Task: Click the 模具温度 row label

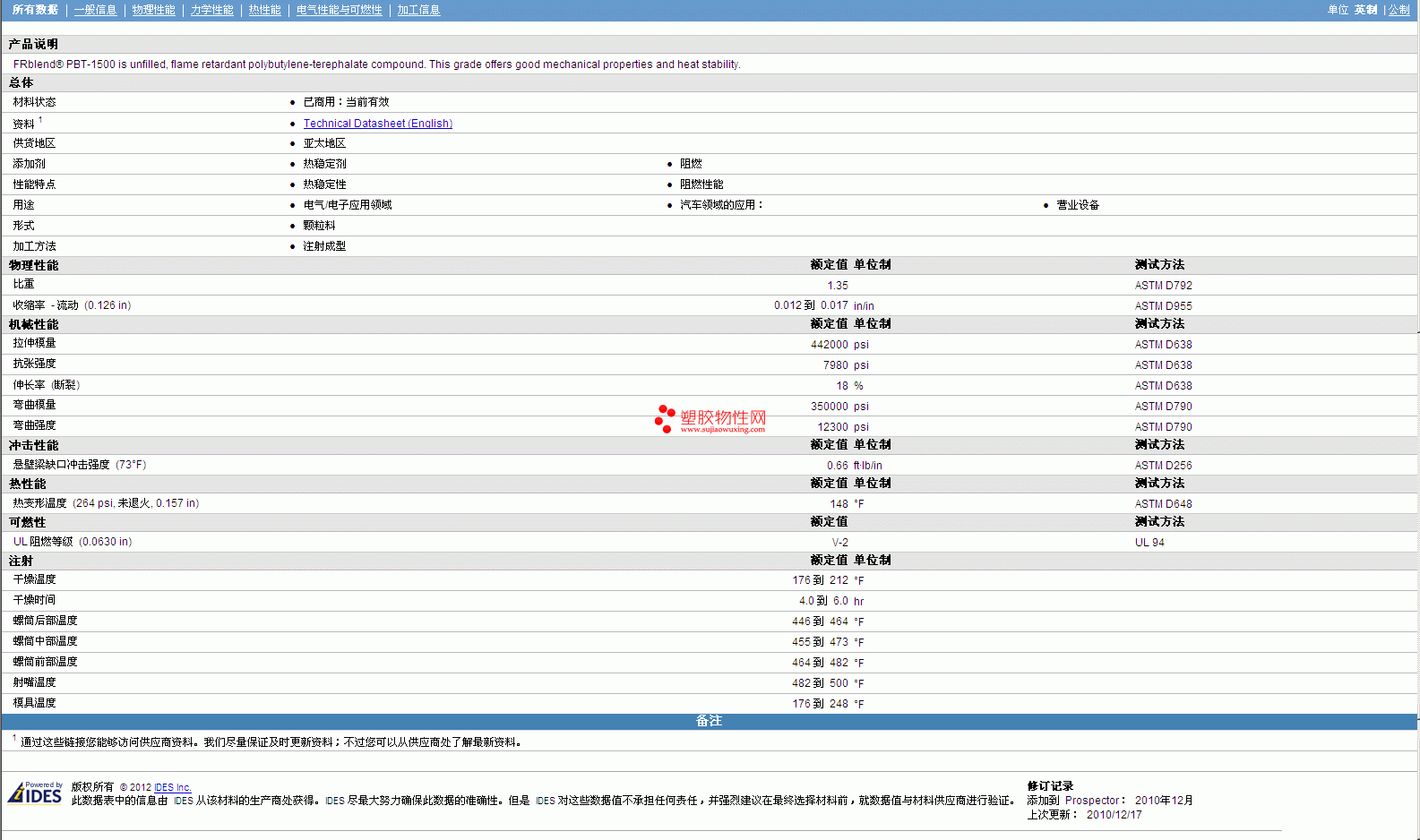Action: tap(34, 703)
